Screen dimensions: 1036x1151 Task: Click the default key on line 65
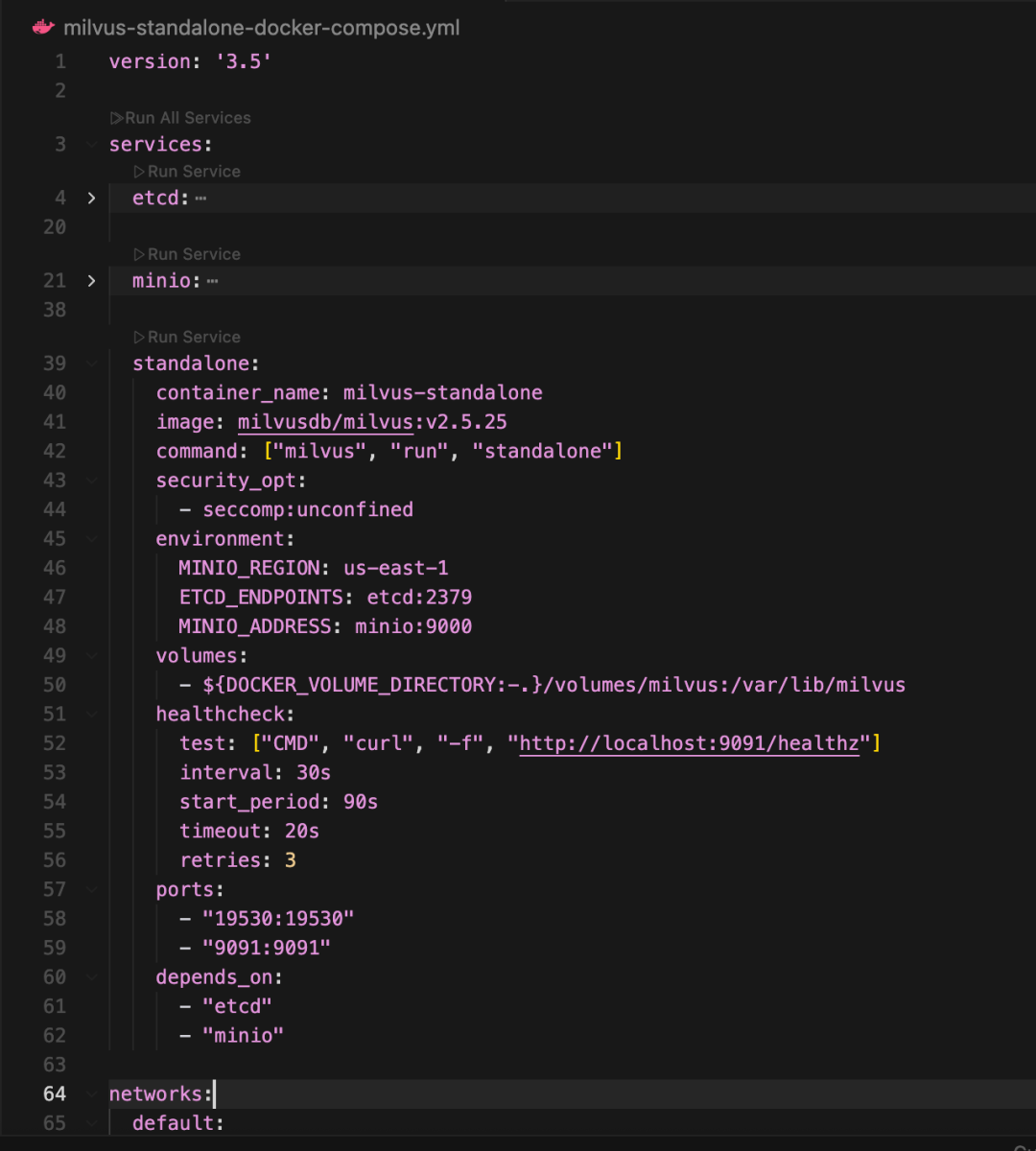[173, 1122]
